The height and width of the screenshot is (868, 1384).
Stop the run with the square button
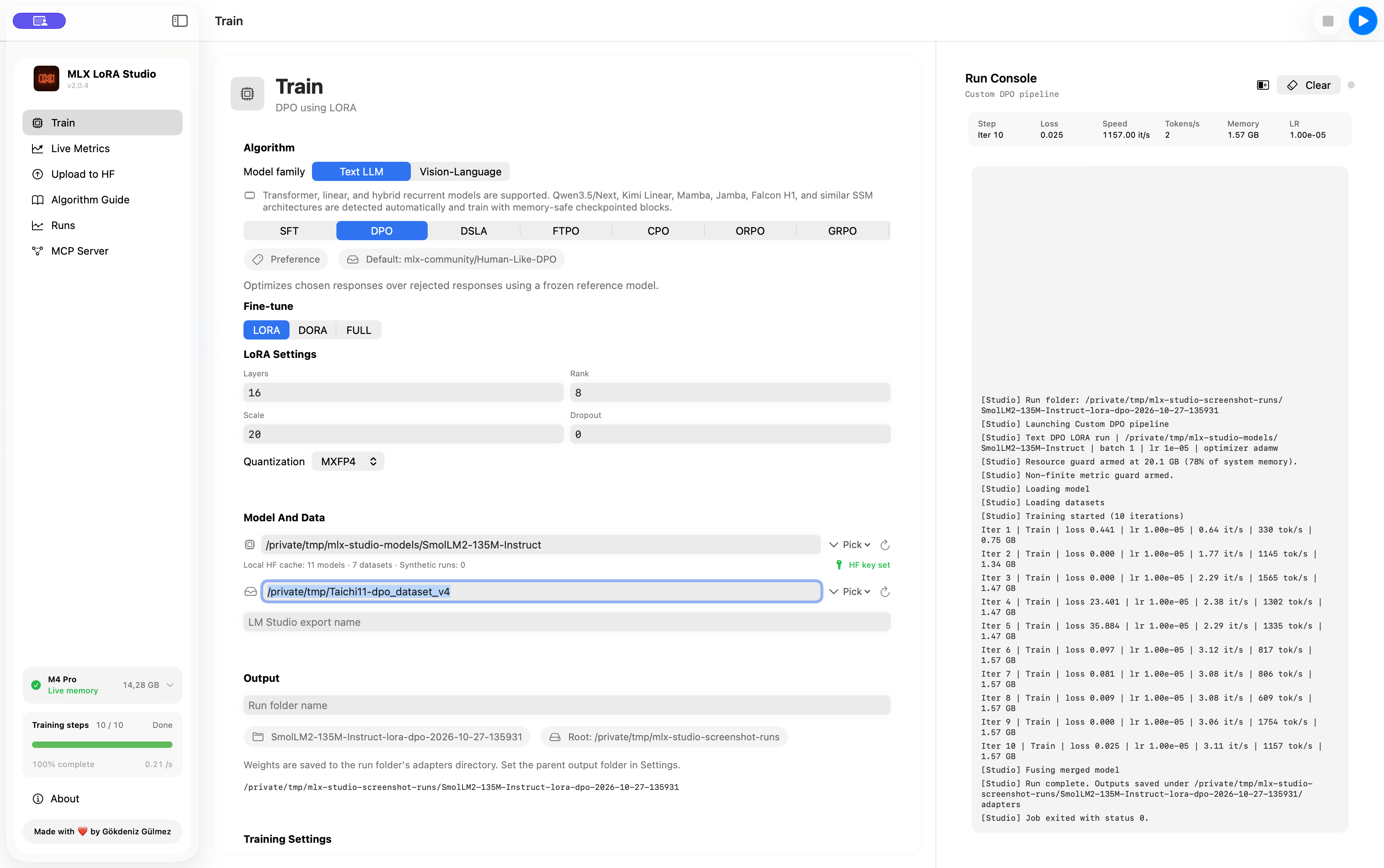point(1327,21)
